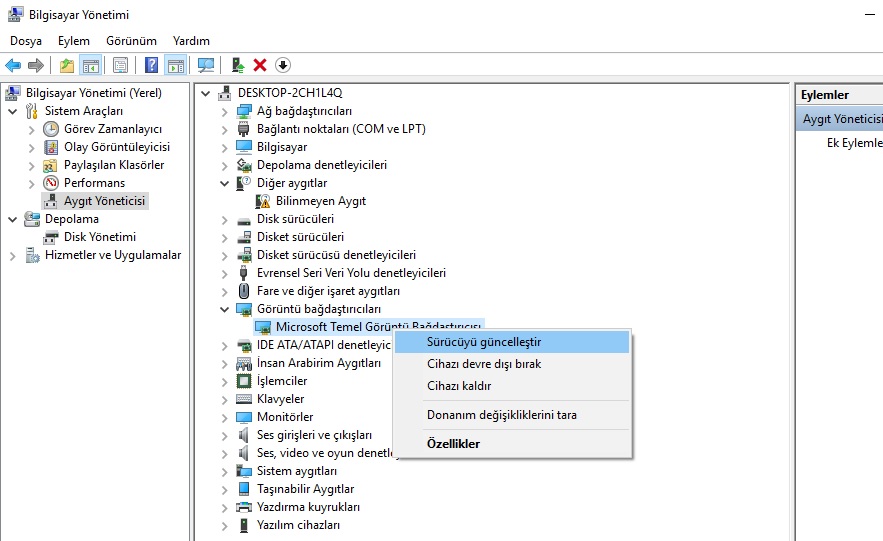Click the Yazdırma kuyrukları printer icon
The image size is (883, 541).
pyautogui.click(x=244, y=507)
